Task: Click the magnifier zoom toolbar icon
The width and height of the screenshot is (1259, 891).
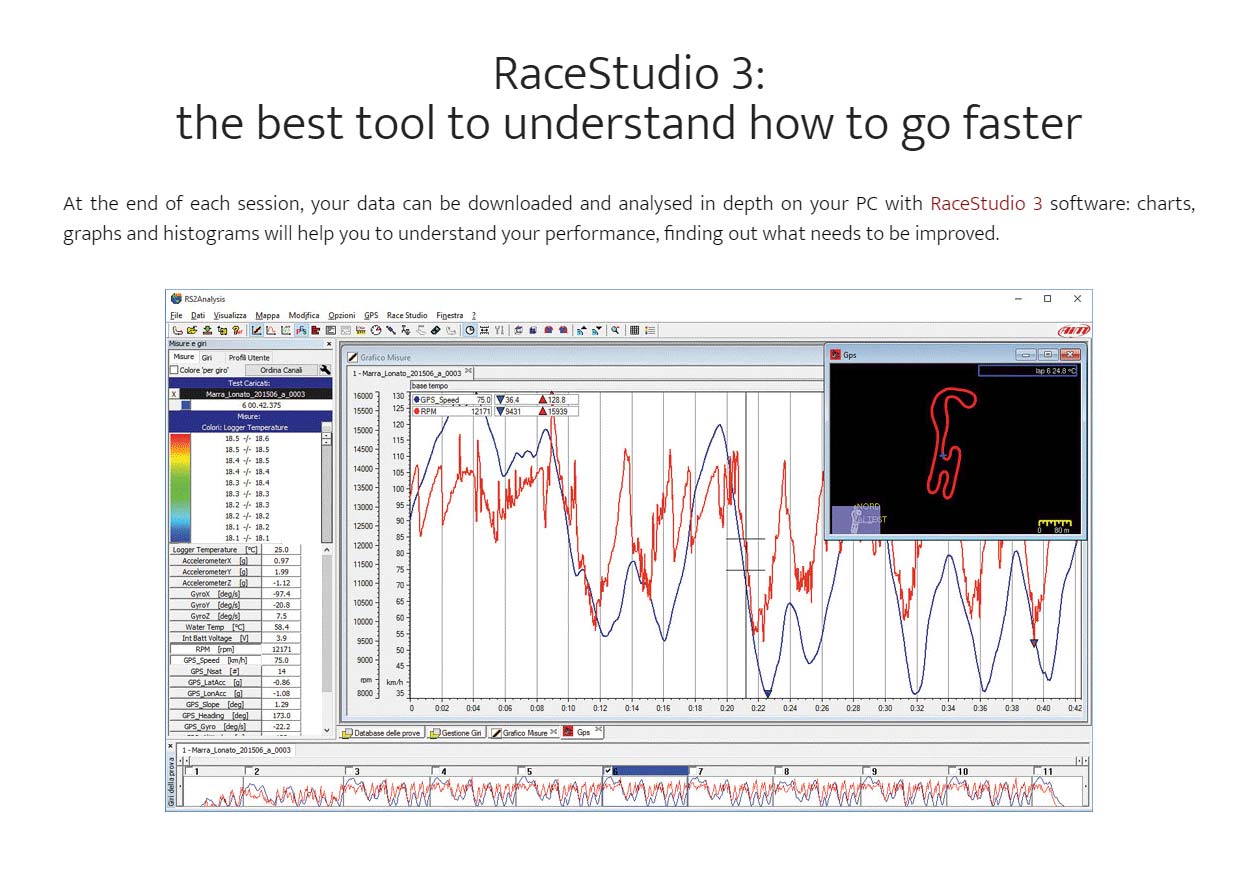Action: coord(615,330)
